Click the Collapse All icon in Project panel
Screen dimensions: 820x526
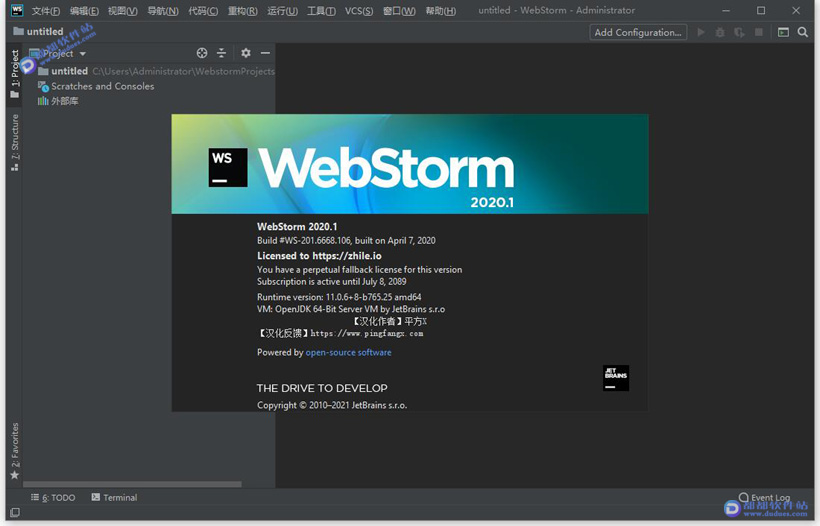221,53
